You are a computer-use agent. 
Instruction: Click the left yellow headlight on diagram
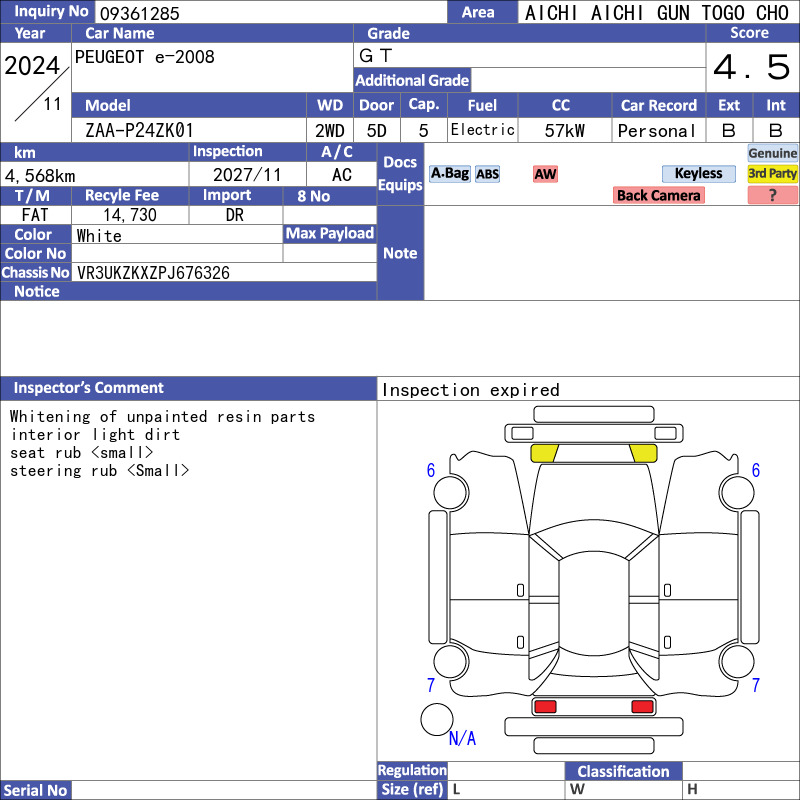(x=544, y=453)
